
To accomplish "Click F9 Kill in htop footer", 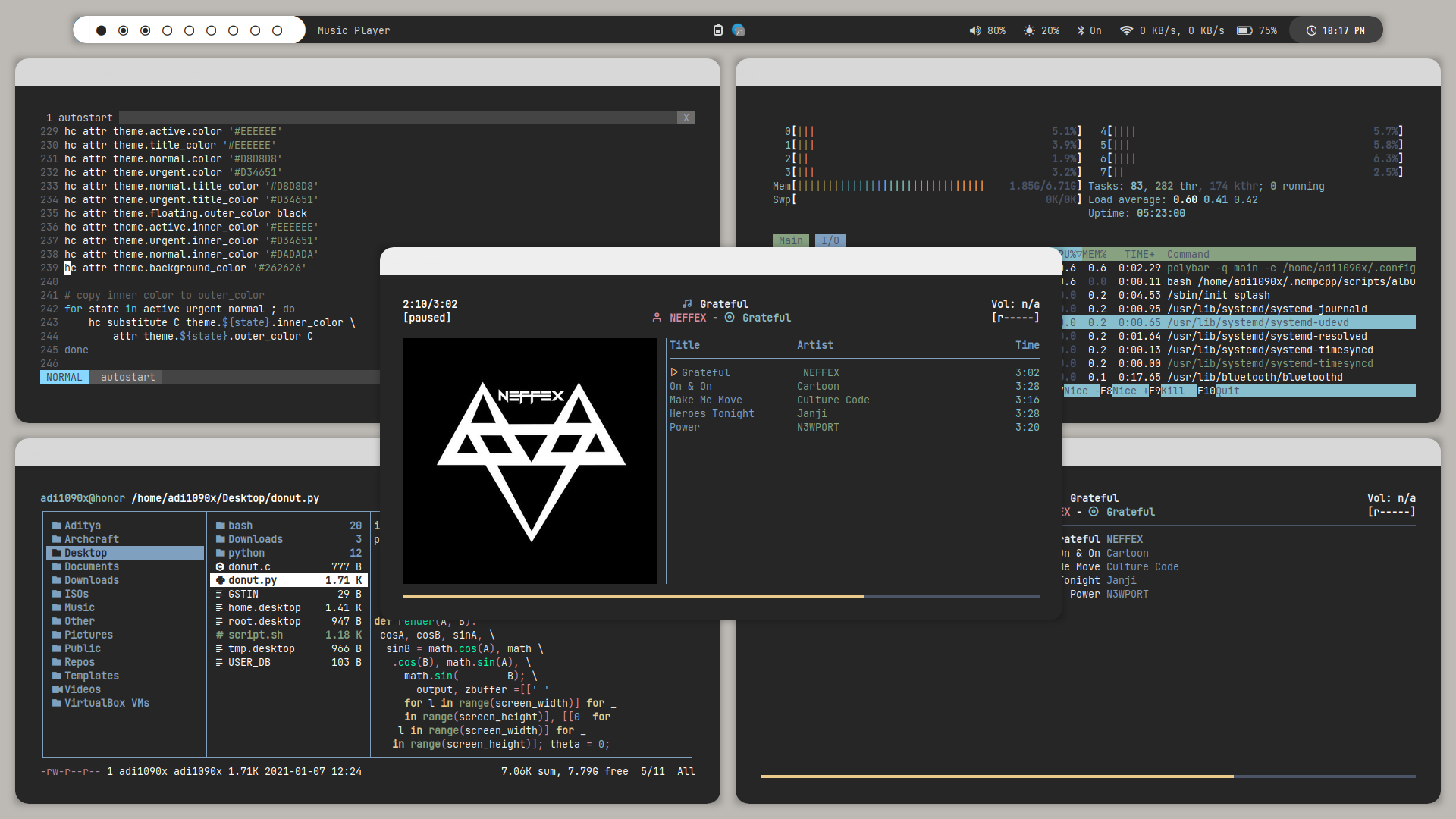I will pyautogui.click(x=1172, y=391).
